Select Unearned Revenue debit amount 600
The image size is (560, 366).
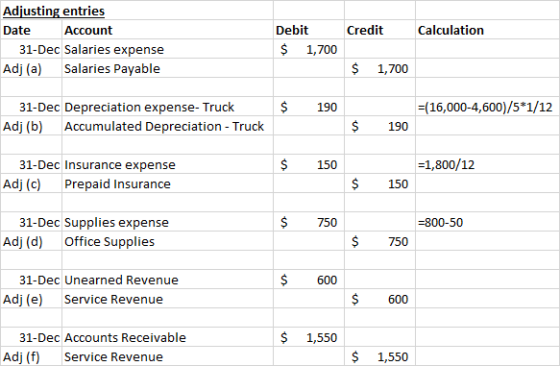(309, 280)
